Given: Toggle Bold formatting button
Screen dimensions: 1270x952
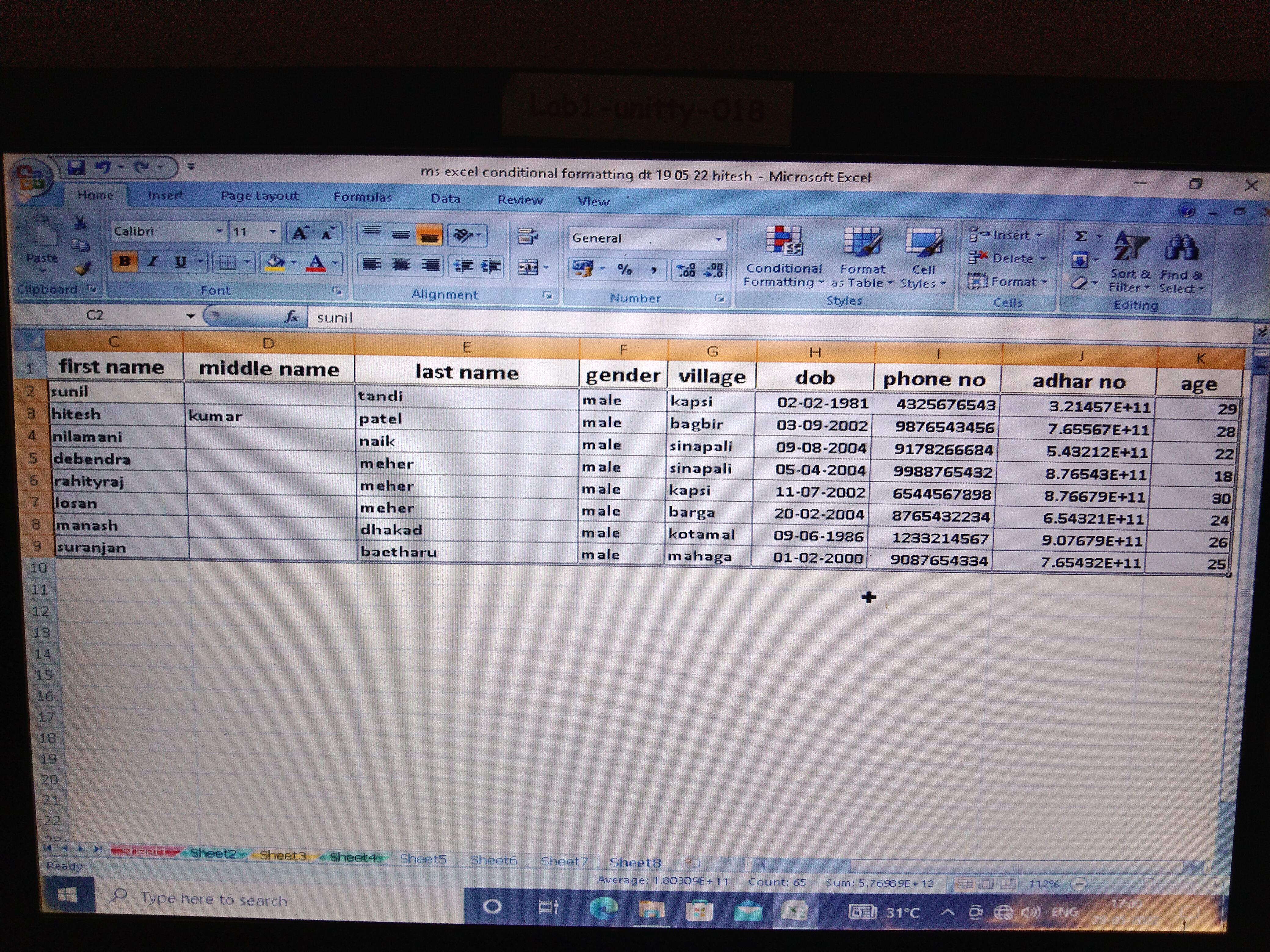Looking at the screenshot, I should (124, 262).
